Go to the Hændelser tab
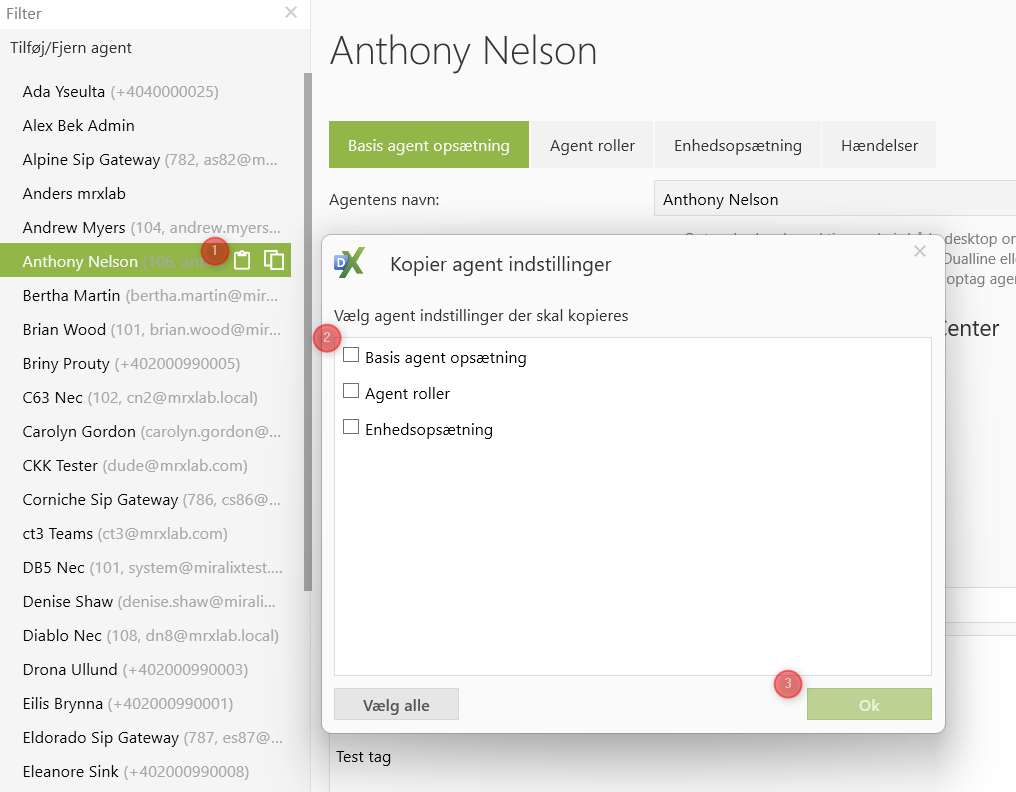This screenshot has height=792, width=1016. (879, 145)
